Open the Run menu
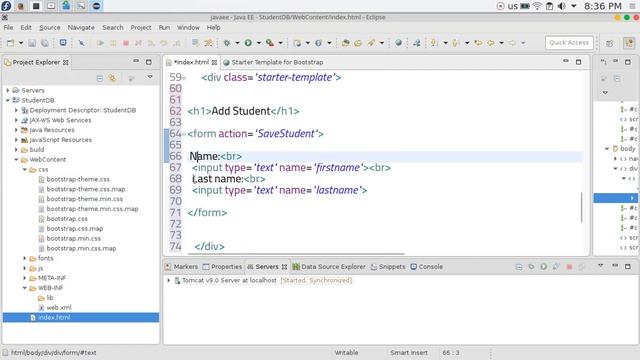 pos(164,27)
